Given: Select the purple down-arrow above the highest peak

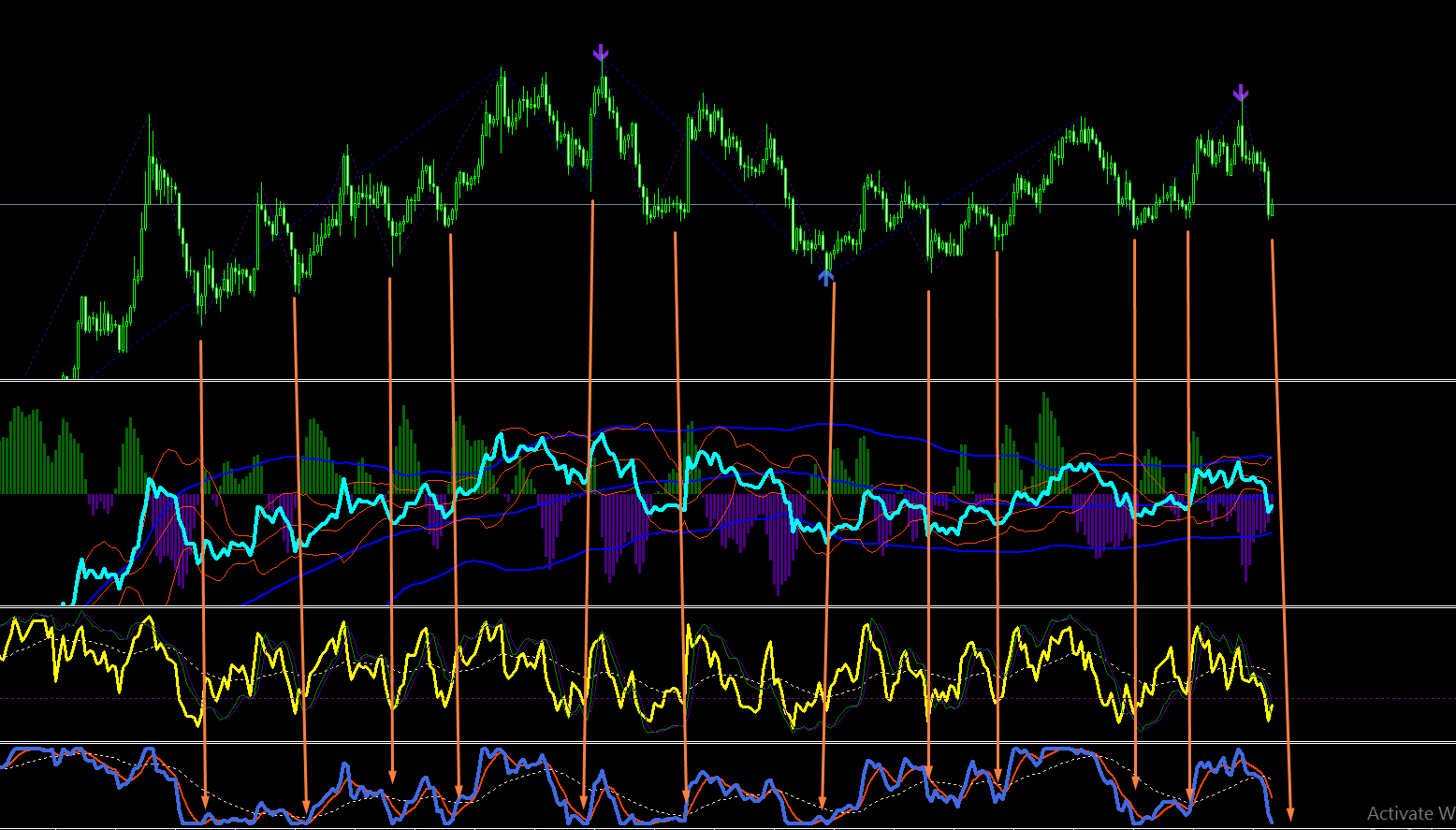Looking at the screenshot, I should [x=601, y=53].
